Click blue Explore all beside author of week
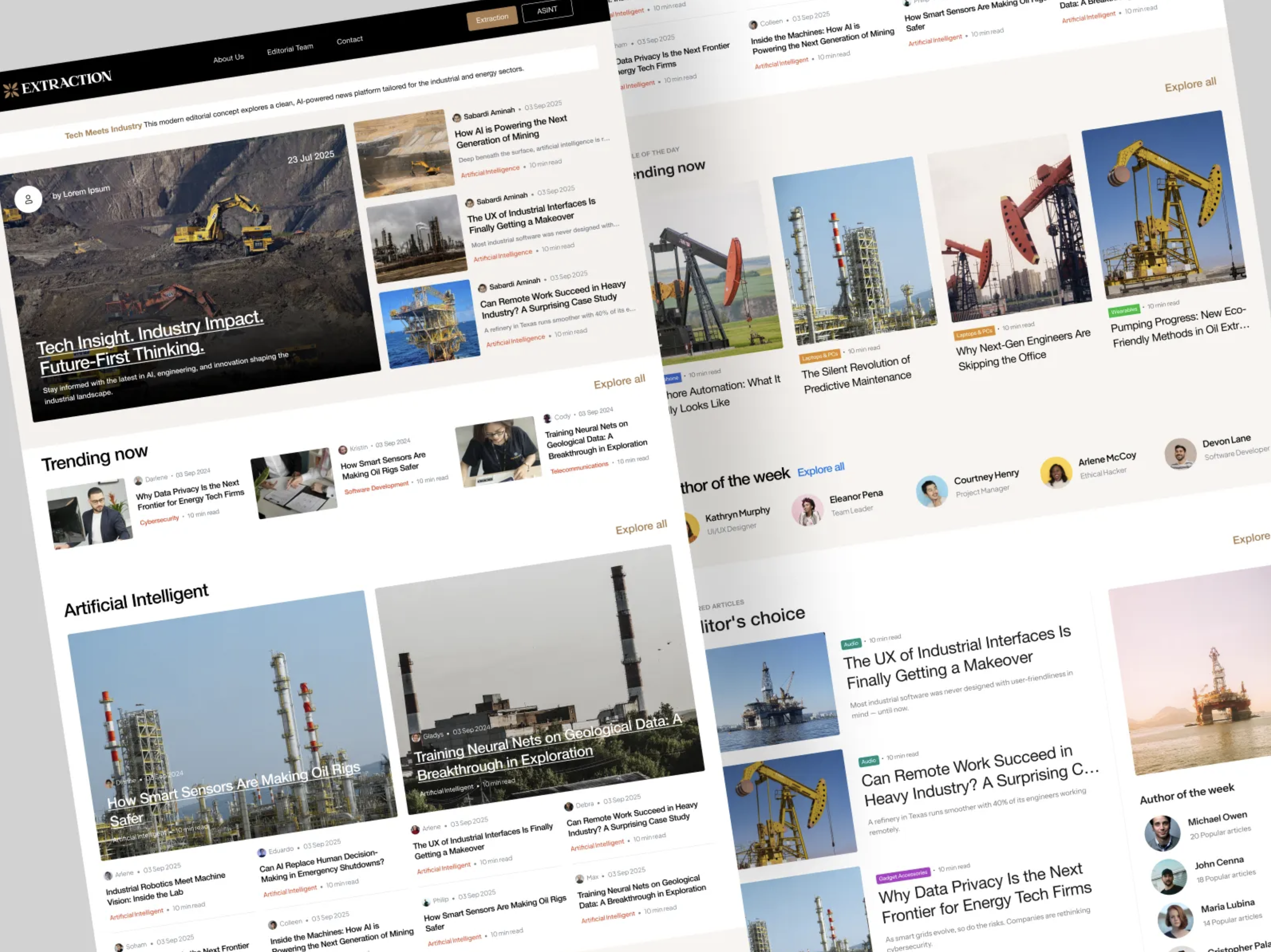This screenshot has height=952, width=1271. coord(821,469)
